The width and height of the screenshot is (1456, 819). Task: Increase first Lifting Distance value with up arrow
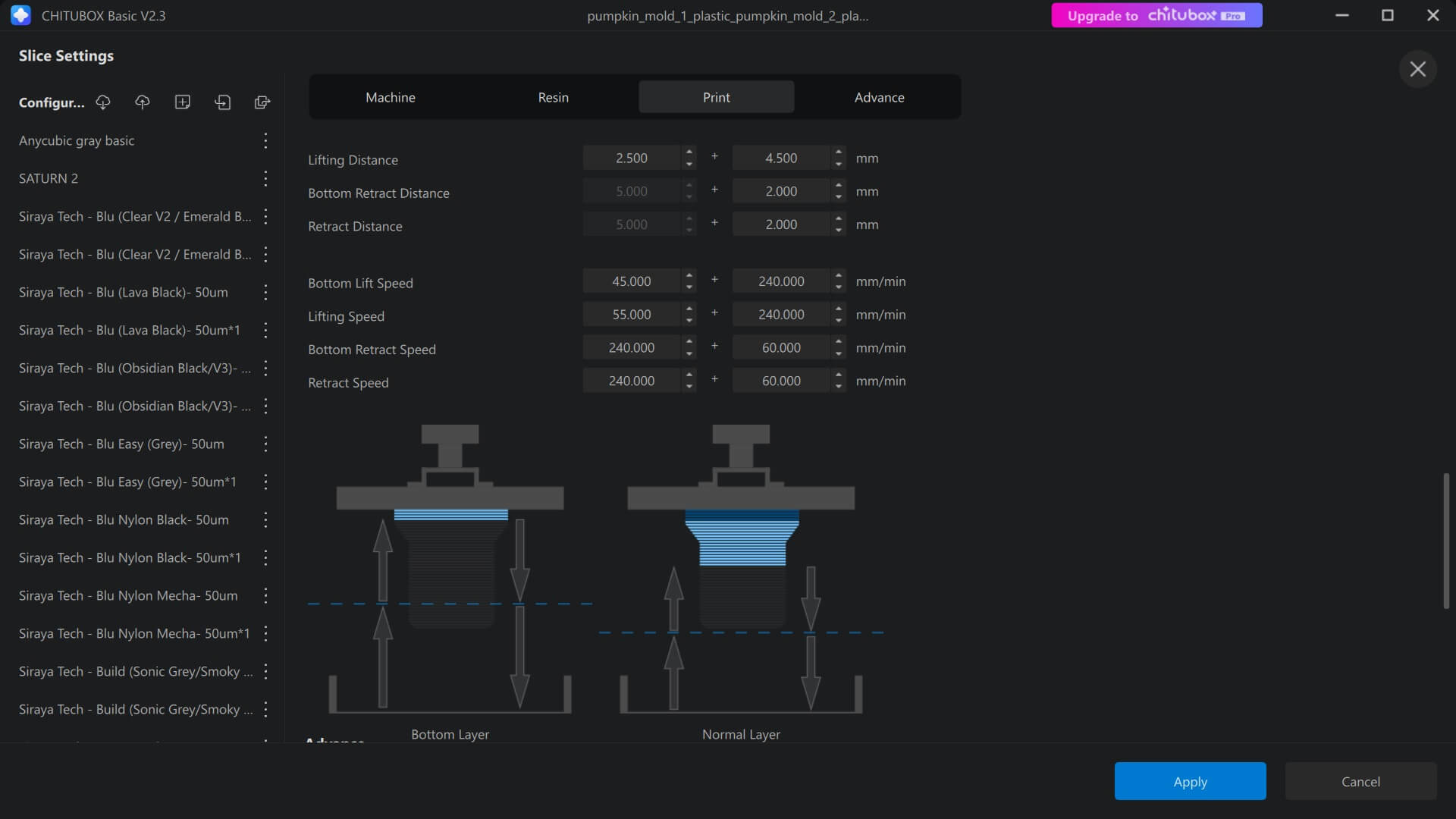pos(689,152)
